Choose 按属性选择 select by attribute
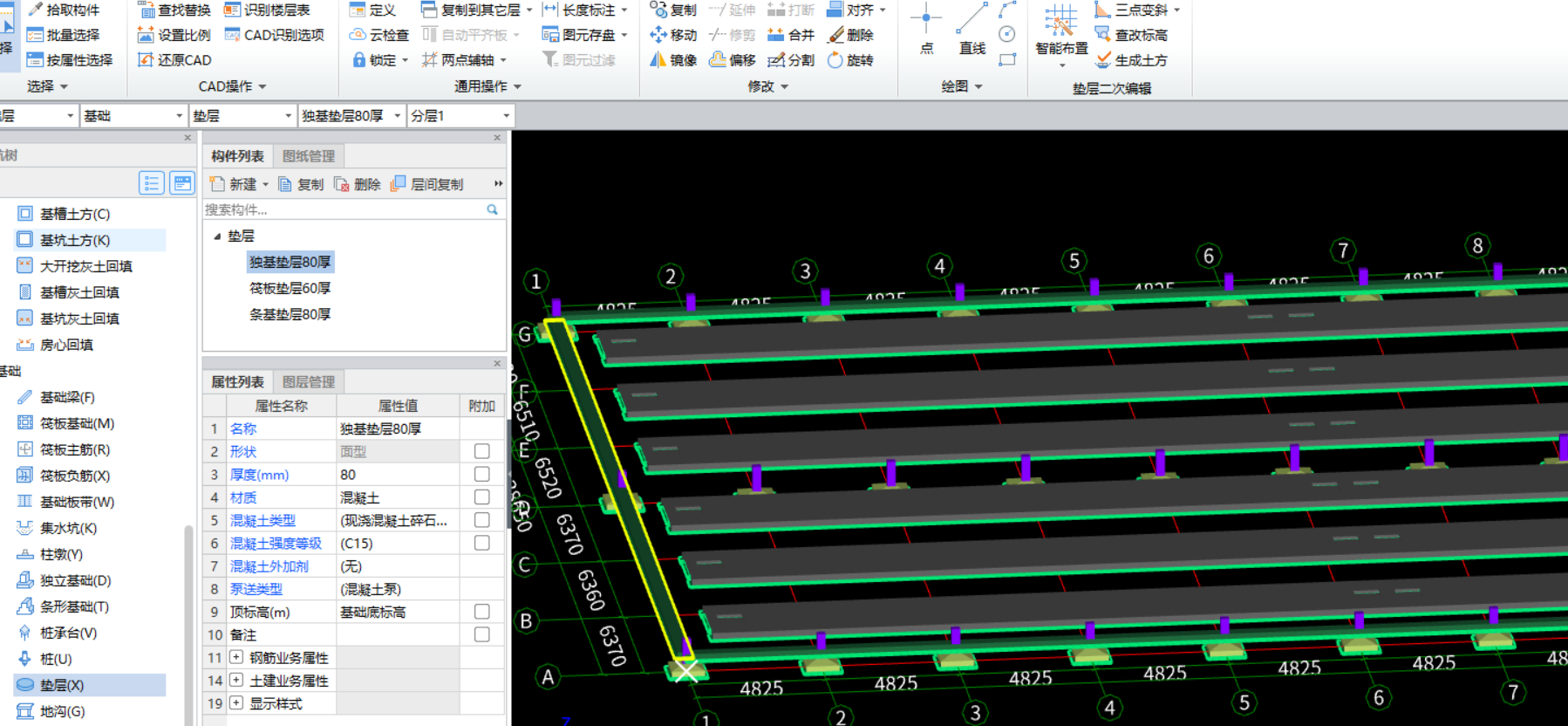This screenshot has height=726, width=1568. coord(70,60)
